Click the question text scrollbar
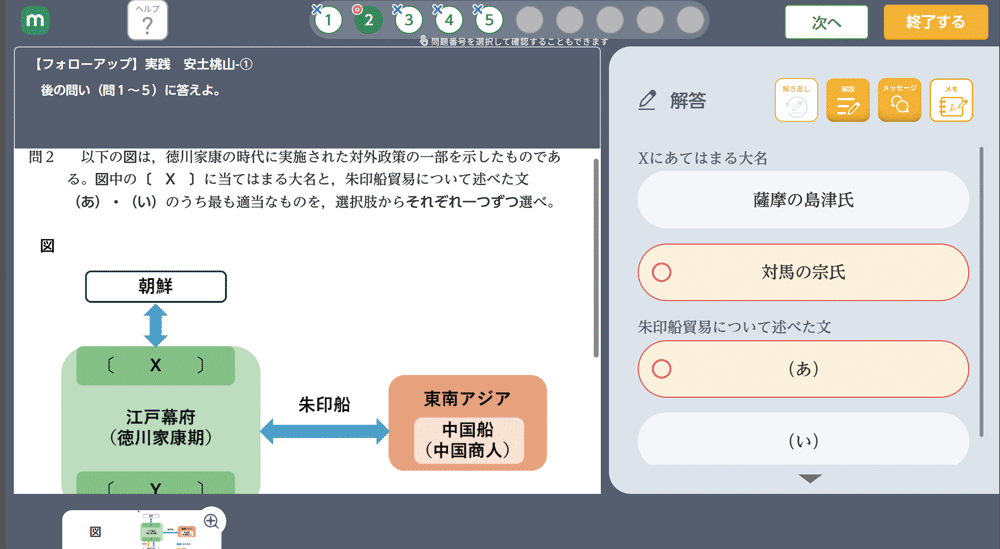The image size is (1000, 549). tap(596, 258)
